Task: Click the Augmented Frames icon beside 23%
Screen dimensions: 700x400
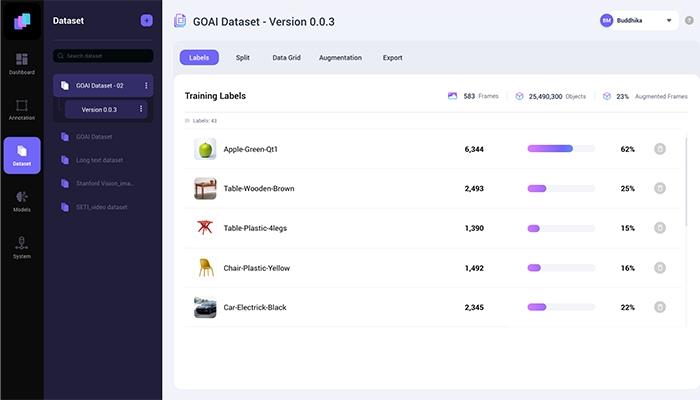Action: coord(607,96)
